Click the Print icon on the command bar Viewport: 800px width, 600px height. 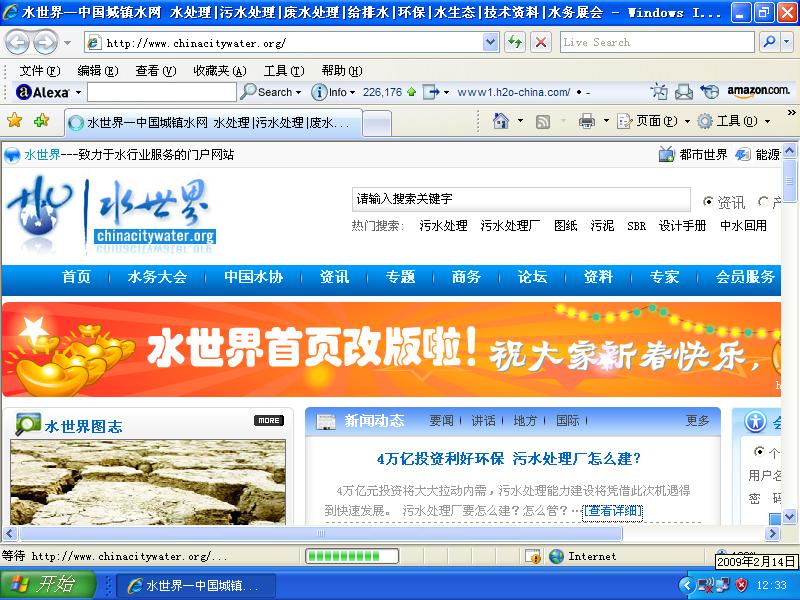(586, 120)
